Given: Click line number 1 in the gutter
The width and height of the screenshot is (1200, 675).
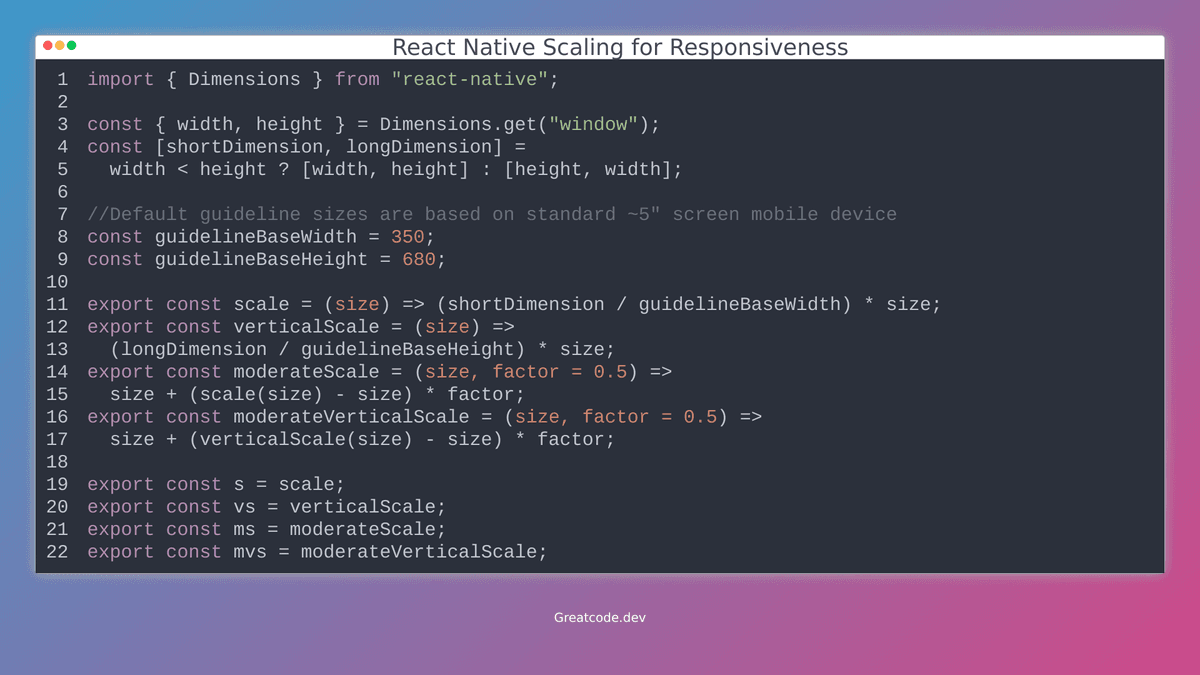Looking at the screenshot, I should (x=62, y=78).
